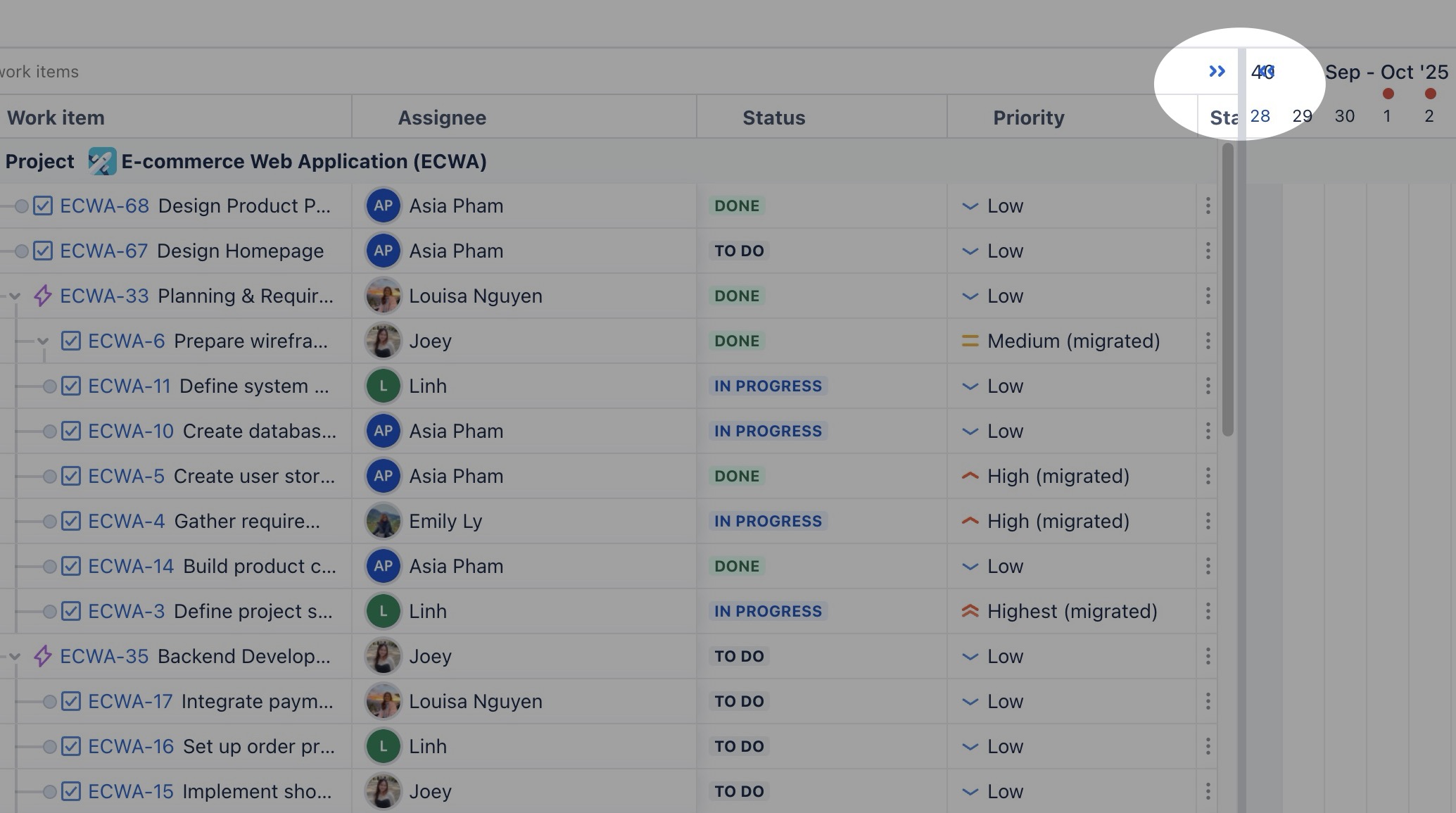Open the more actions menu for ECWA-68
The image size is (1456, 813).
pyautogui.click(x=1208, y=206)
